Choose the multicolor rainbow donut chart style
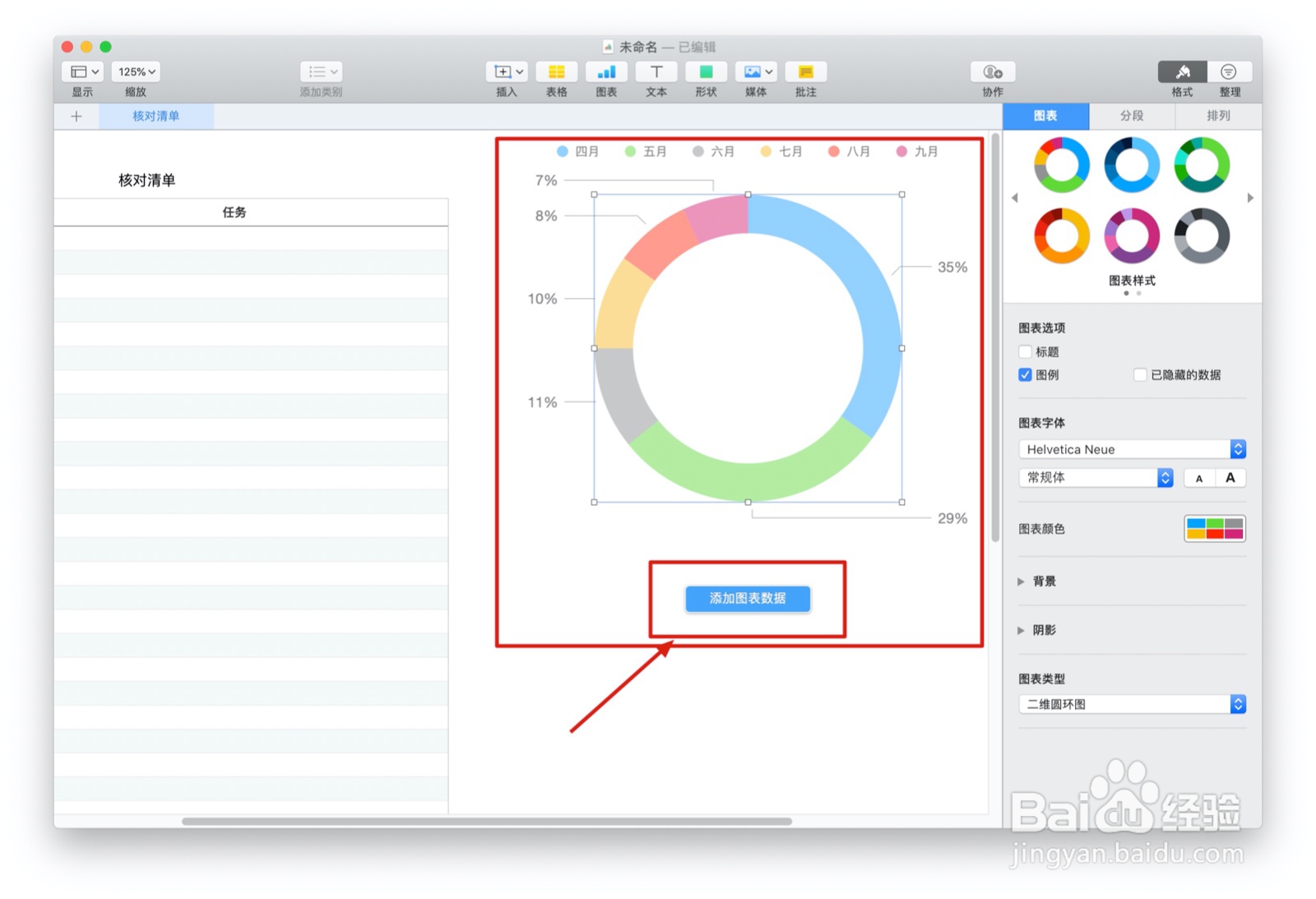The width and height of the screenshot is (1316, 899). [x=1062, y=165]
